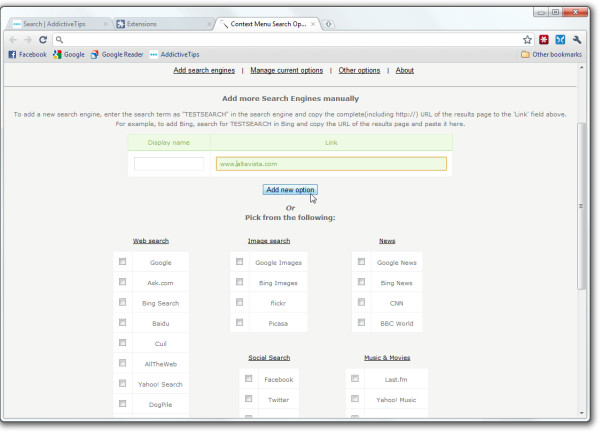The height and width of the screenshot is (432, 600).
Task: Check the Twitter checkbox
Action: pyautogui.click(x=249, y=399)
